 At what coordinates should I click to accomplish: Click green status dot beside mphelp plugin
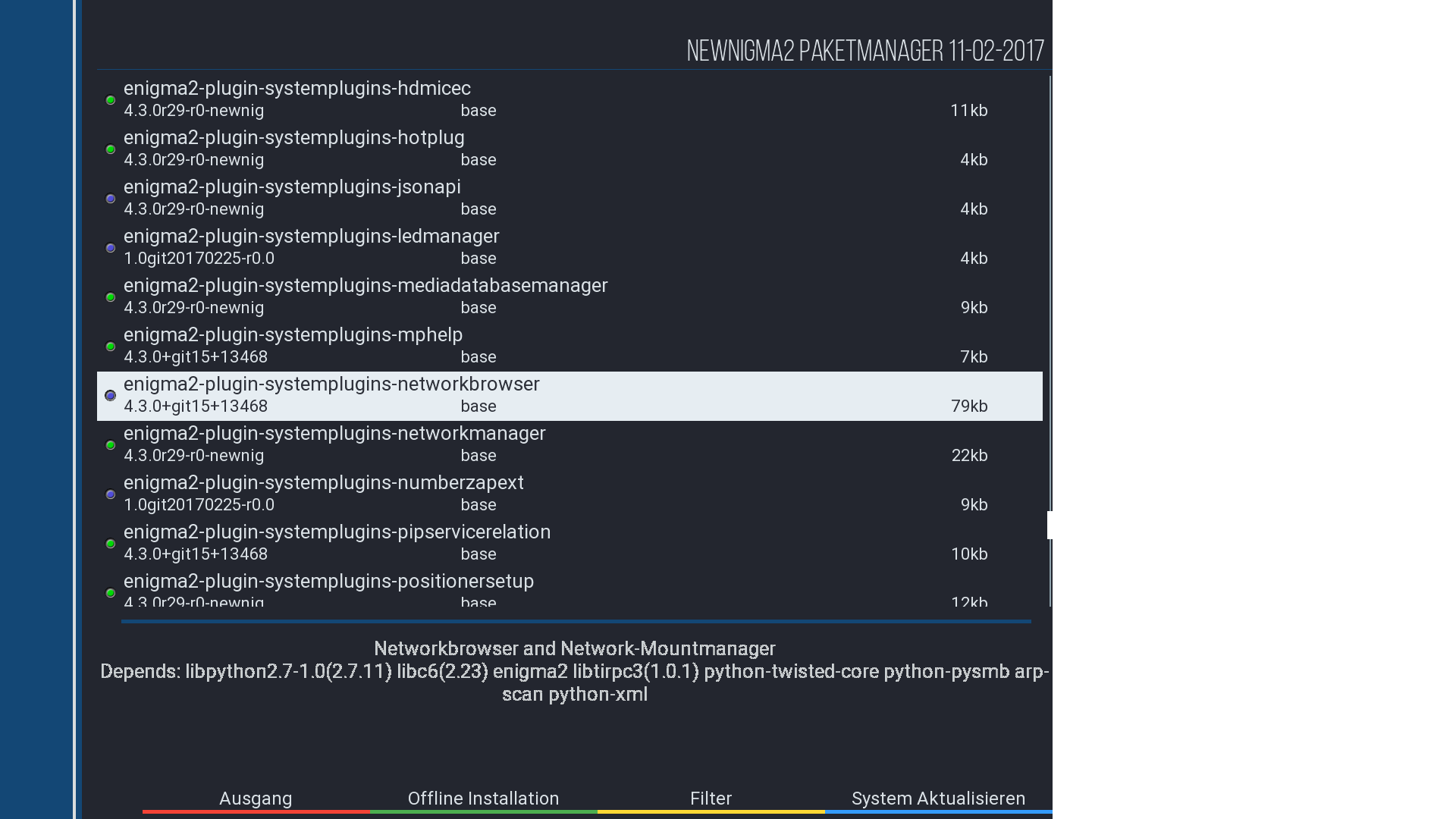[x=110, y=347]
